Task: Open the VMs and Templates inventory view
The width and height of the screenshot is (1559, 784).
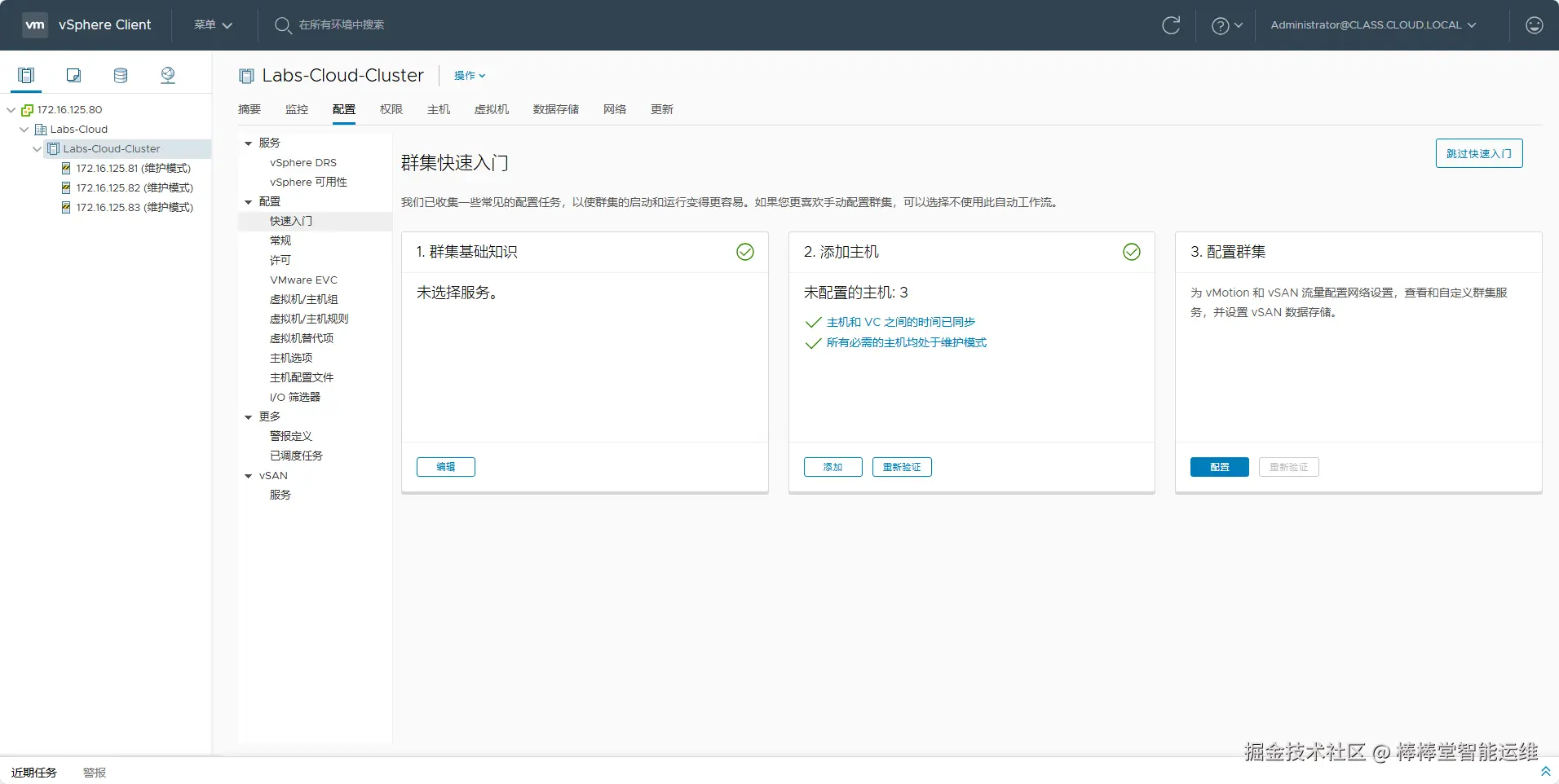Action: click(x=73, y=76)
